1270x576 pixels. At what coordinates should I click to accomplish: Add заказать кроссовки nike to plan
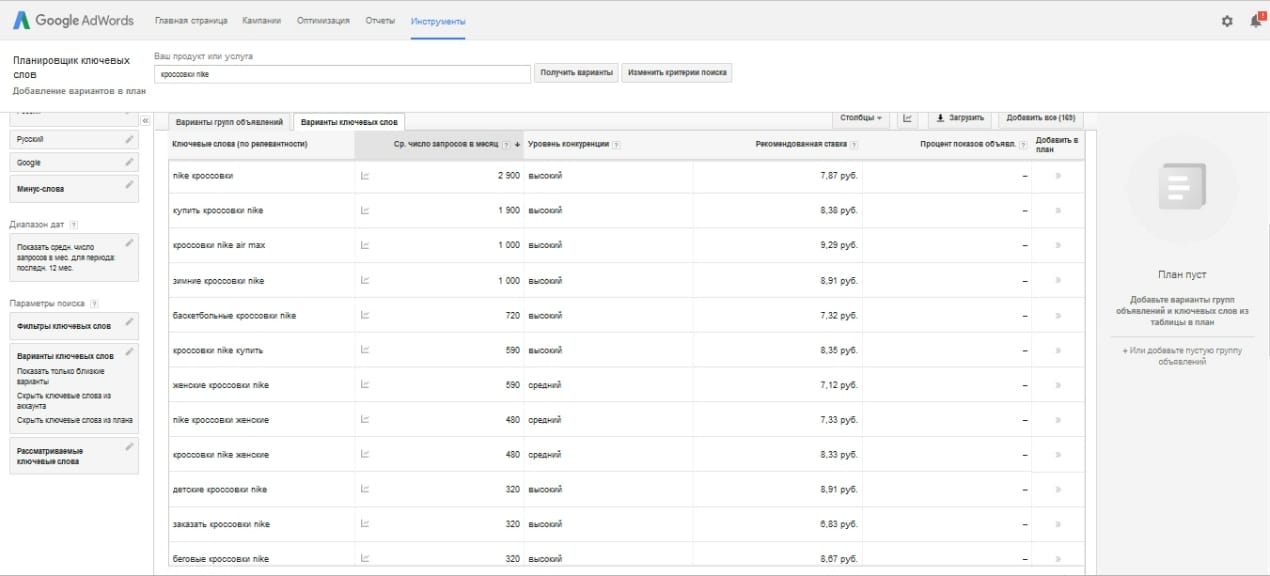coord(1058,525)
